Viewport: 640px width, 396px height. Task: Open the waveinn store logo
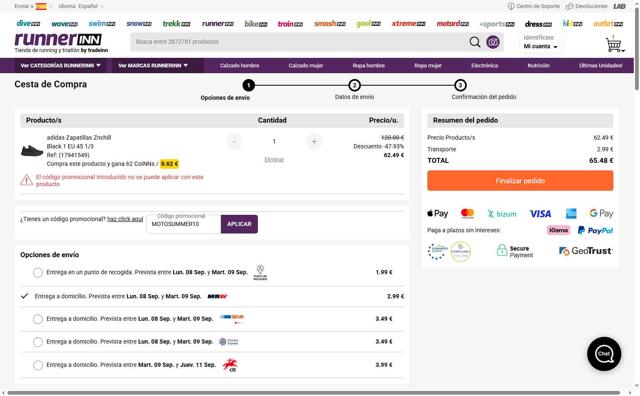(64, 24)
